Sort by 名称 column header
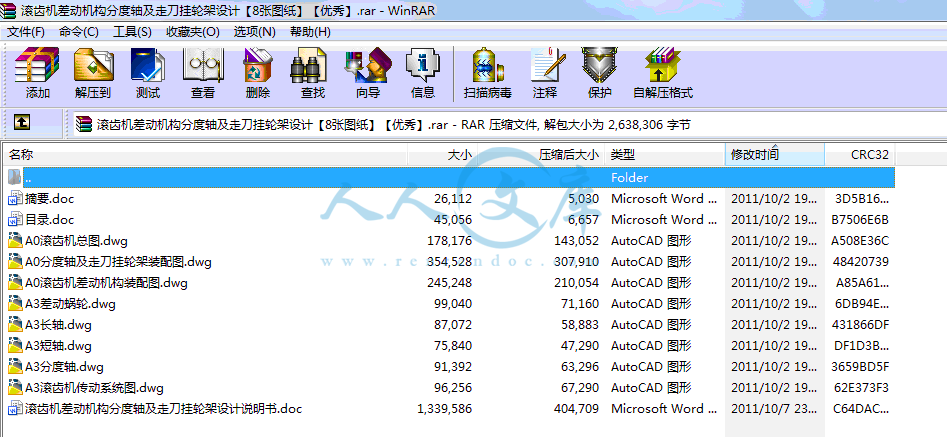 [205, 155]
